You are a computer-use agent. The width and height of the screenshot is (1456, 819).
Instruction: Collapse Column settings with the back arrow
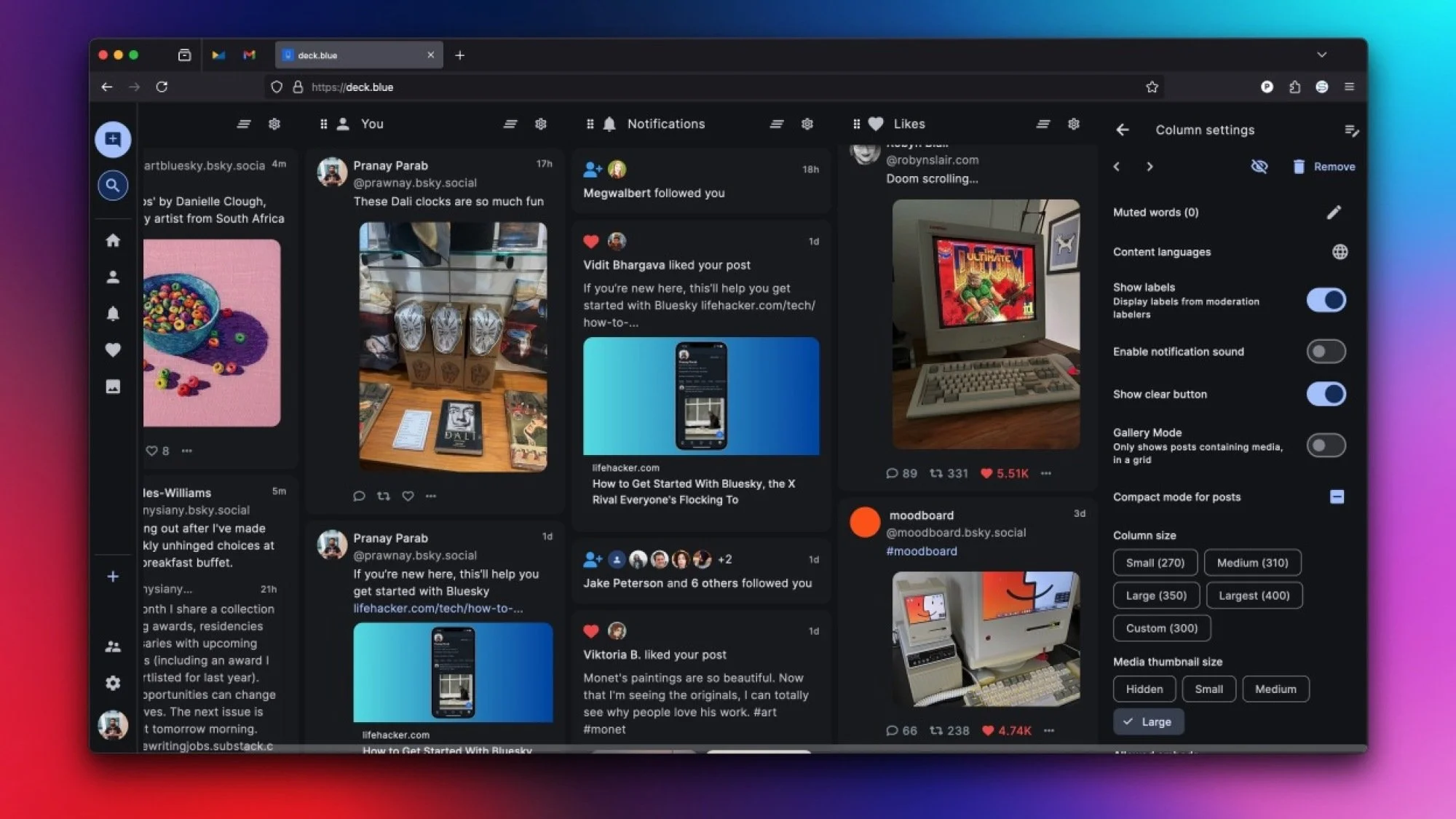click(x=1122, y=130)
